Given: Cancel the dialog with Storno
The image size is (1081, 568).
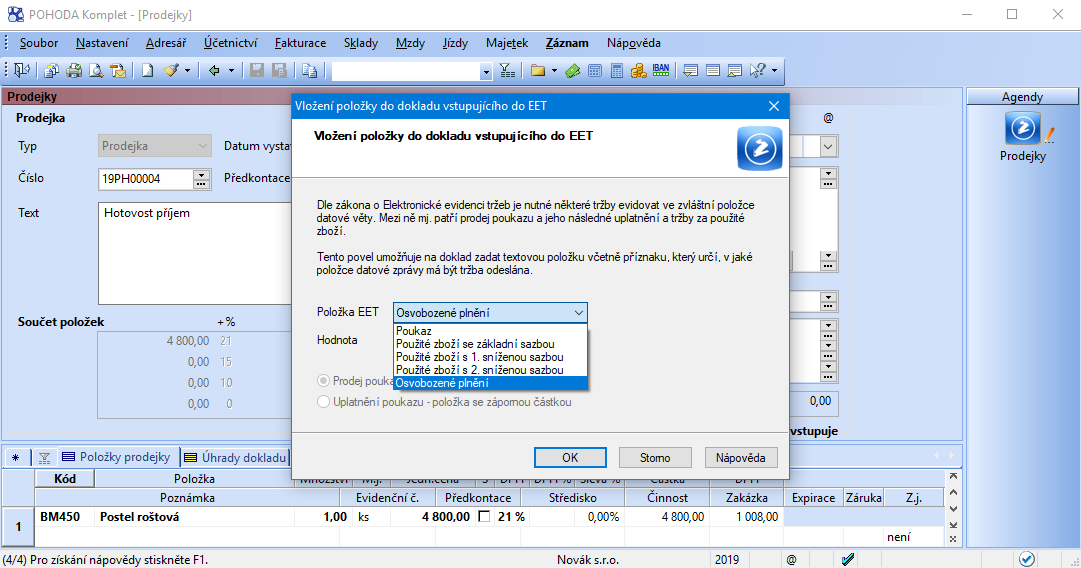Looking at the screenshot, I should (655, 458).
